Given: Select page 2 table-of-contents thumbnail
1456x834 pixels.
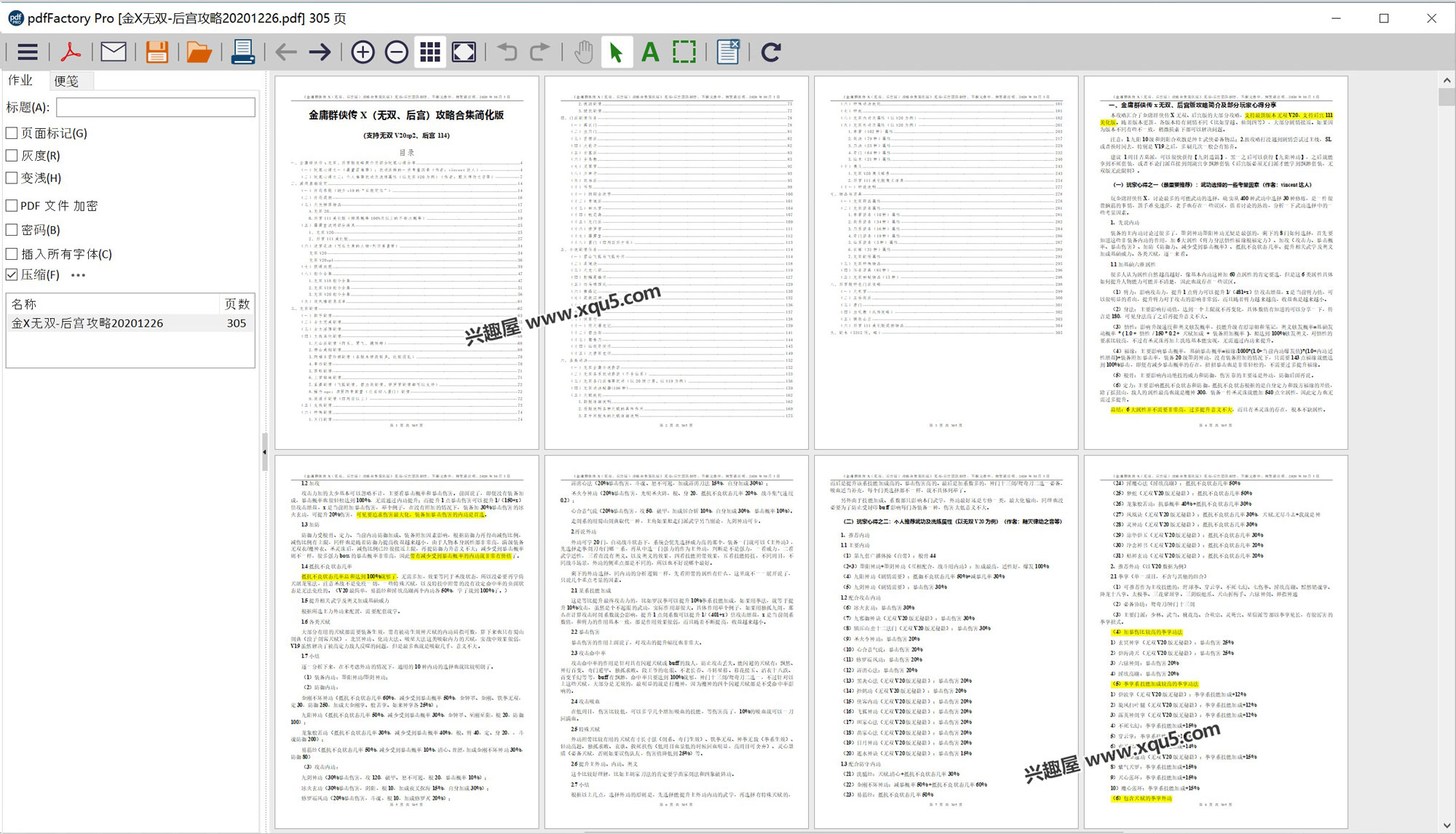Looking at the screenshot, I should click(676, 263).
